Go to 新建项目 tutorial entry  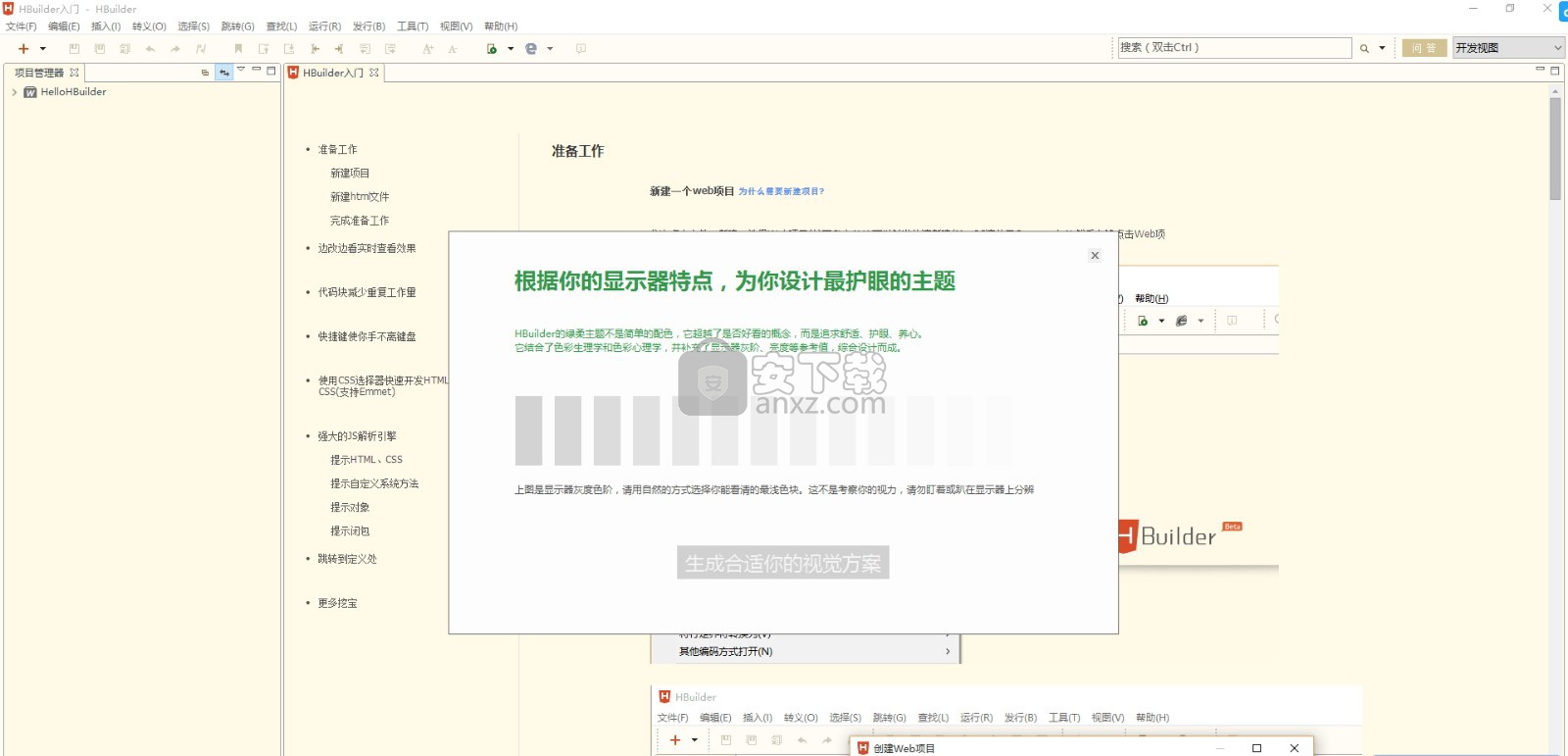[x=350, y=174]
